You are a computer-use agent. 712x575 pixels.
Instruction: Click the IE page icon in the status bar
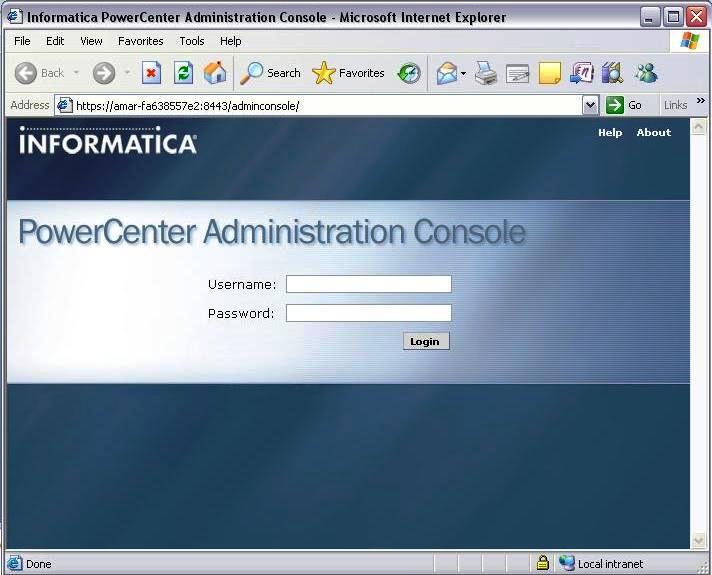click(x=14, y=563)
